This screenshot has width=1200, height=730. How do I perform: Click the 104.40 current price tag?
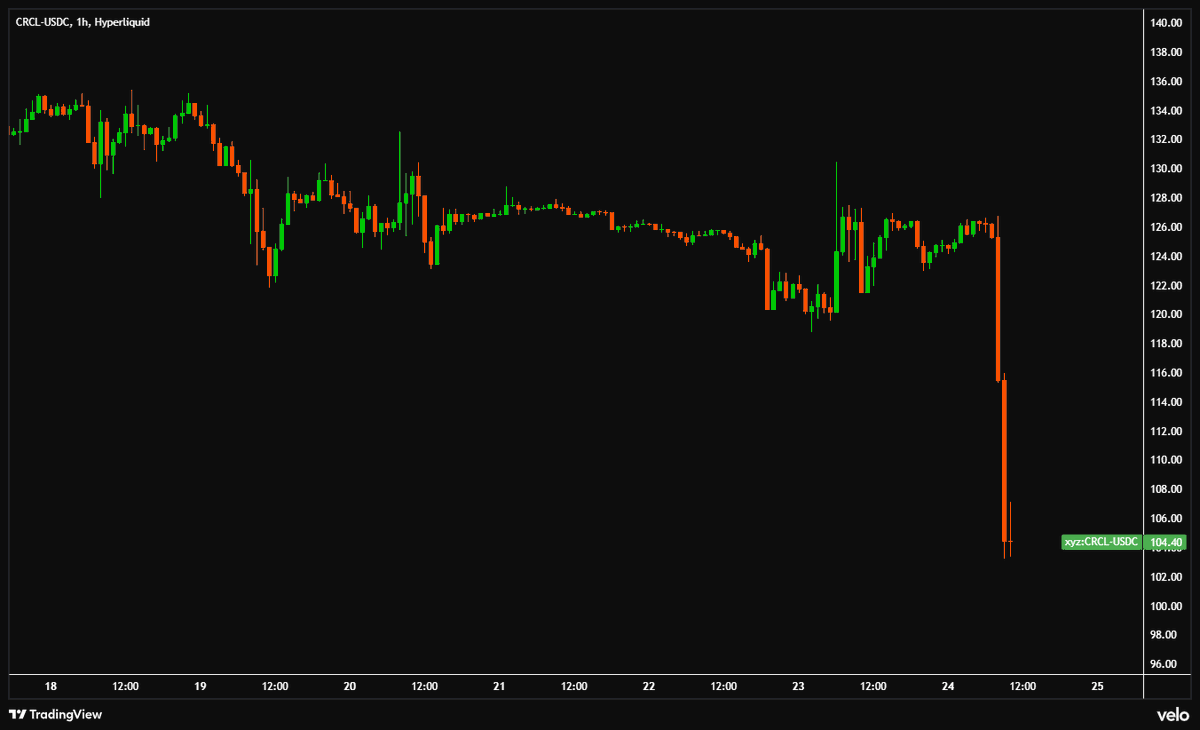point(1168,543)
